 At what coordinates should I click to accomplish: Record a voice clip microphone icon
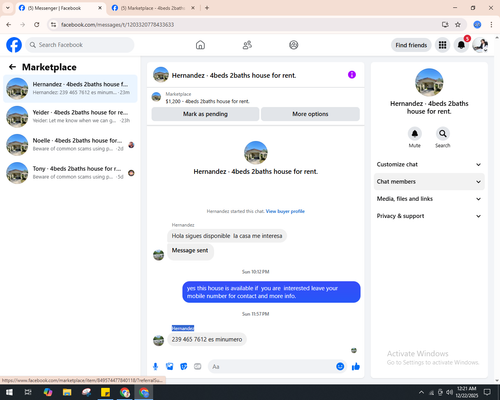point(155,367)
